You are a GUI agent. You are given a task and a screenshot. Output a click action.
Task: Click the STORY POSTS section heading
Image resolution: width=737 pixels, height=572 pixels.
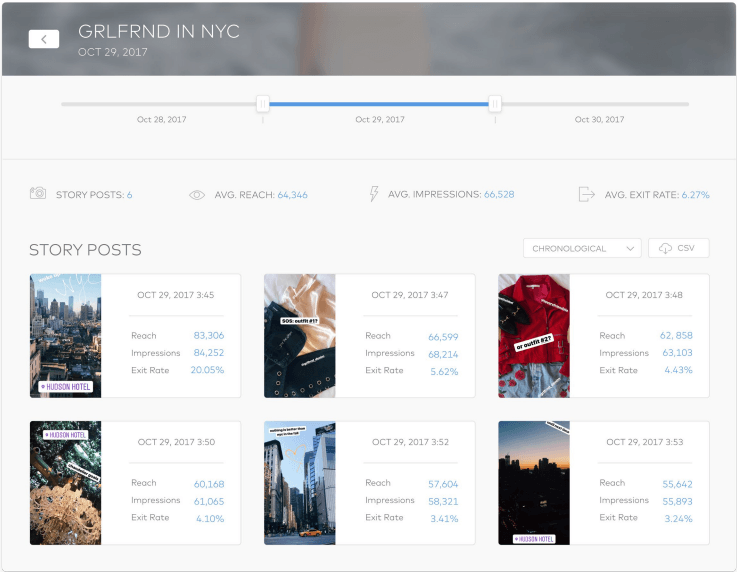coord(85,250)
